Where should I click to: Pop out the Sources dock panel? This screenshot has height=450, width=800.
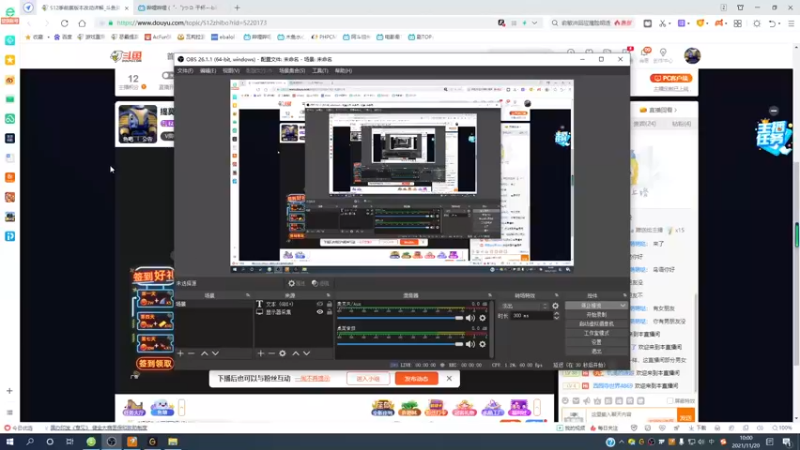pos(328,295)
